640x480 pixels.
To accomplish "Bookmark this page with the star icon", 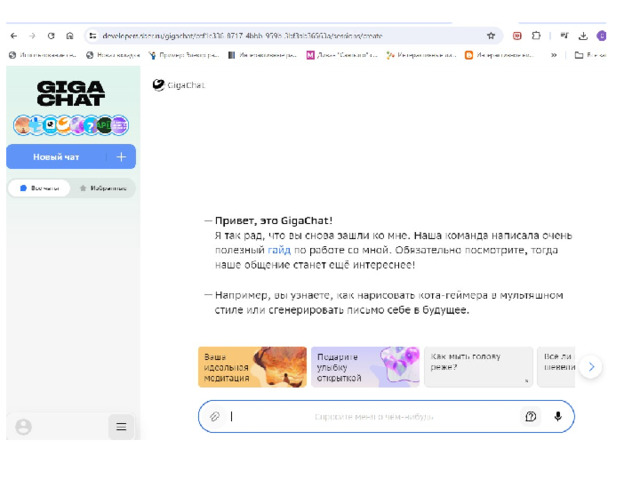I will click(x=491, y=36).
